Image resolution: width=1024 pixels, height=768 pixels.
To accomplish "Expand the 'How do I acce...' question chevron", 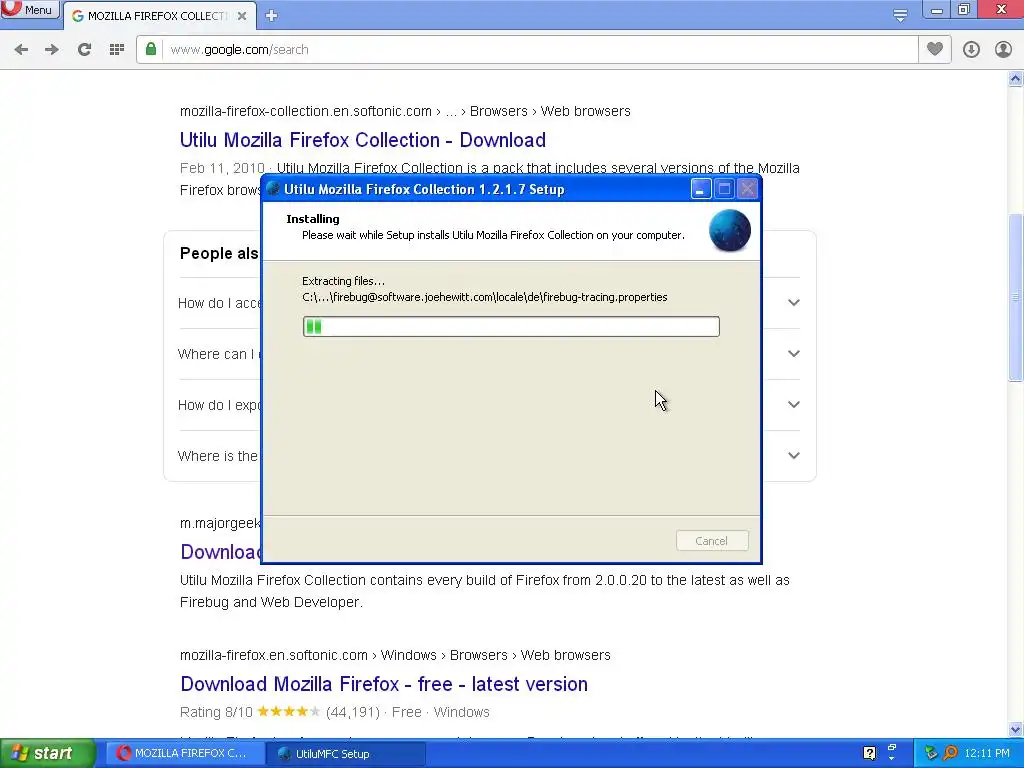I will point(793,302).
